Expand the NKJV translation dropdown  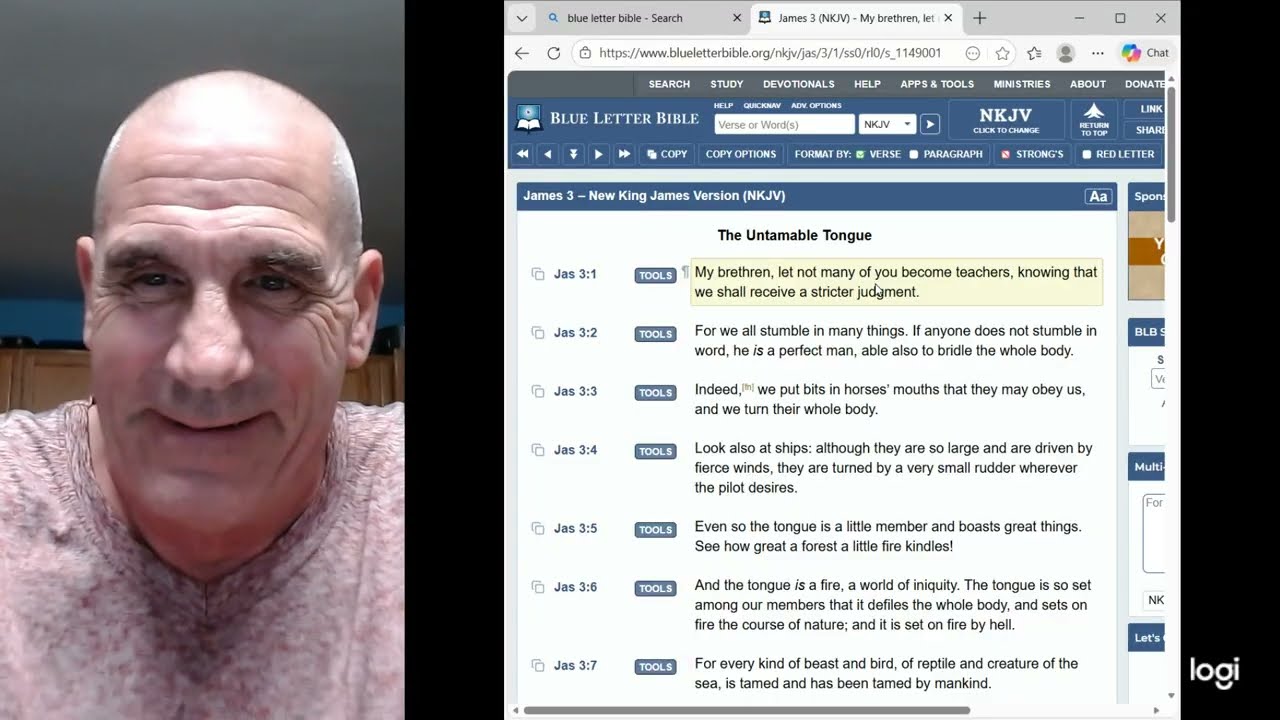click(887, 124)
